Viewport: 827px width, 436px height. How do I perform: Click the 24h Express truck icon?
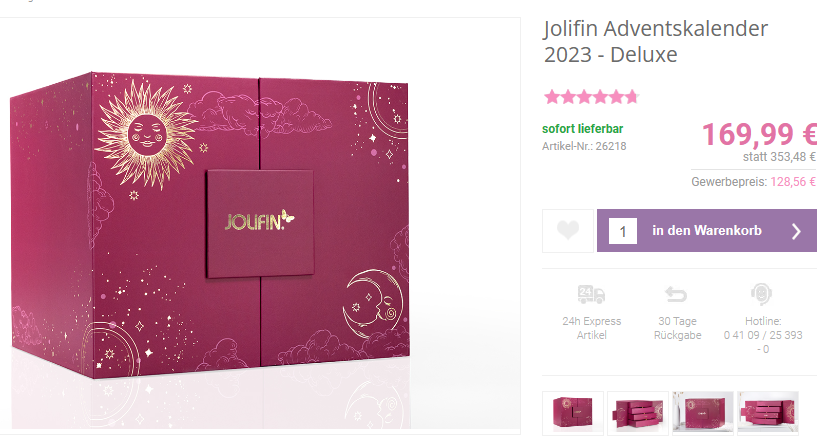591,294
